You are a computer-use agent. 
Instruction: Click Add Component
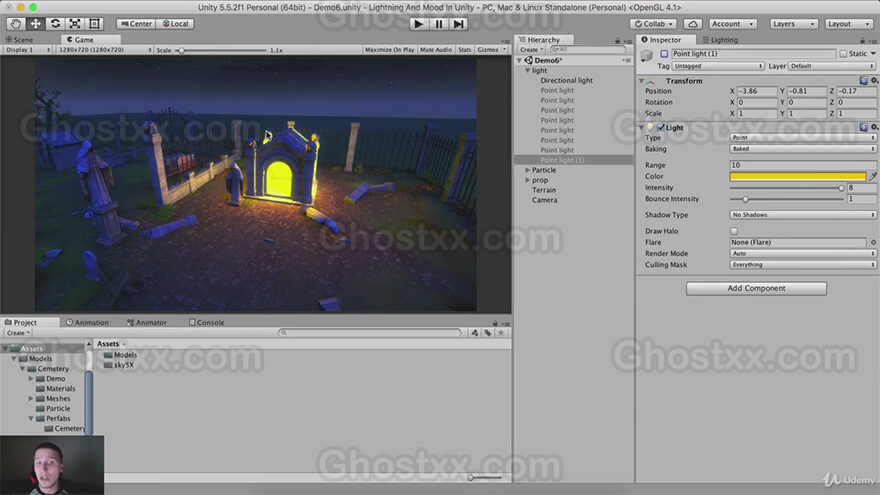756,288
